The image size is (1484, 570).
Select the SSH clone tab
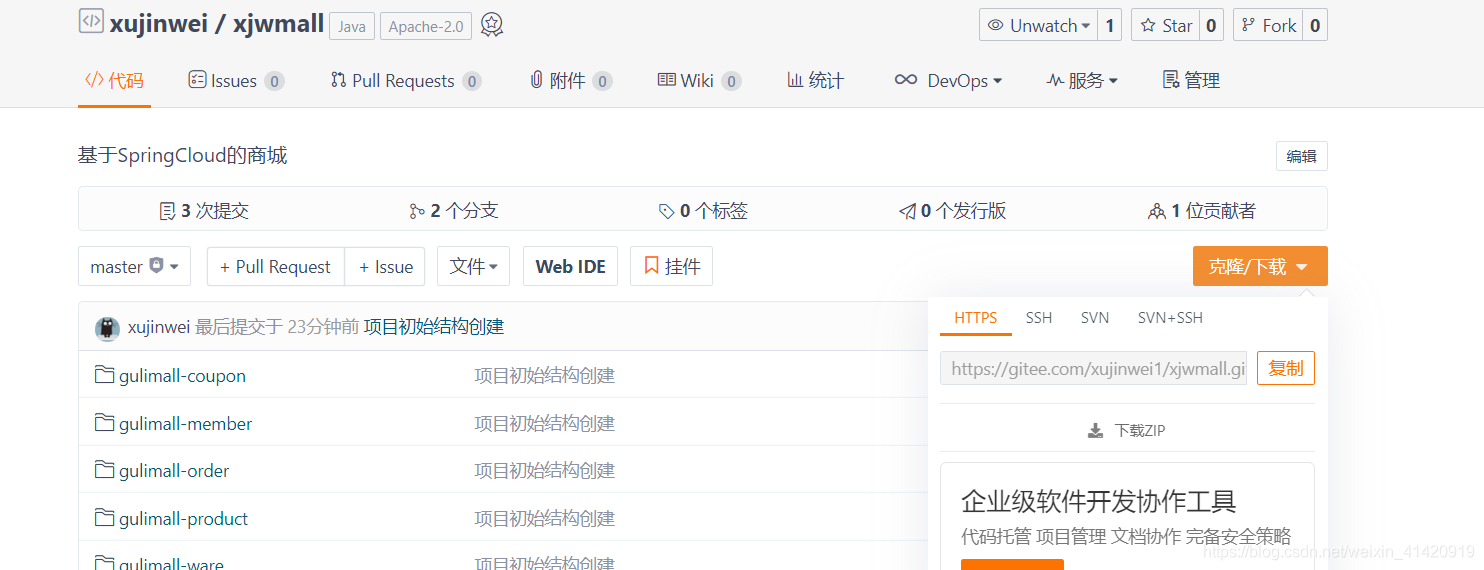(1038, 318)
